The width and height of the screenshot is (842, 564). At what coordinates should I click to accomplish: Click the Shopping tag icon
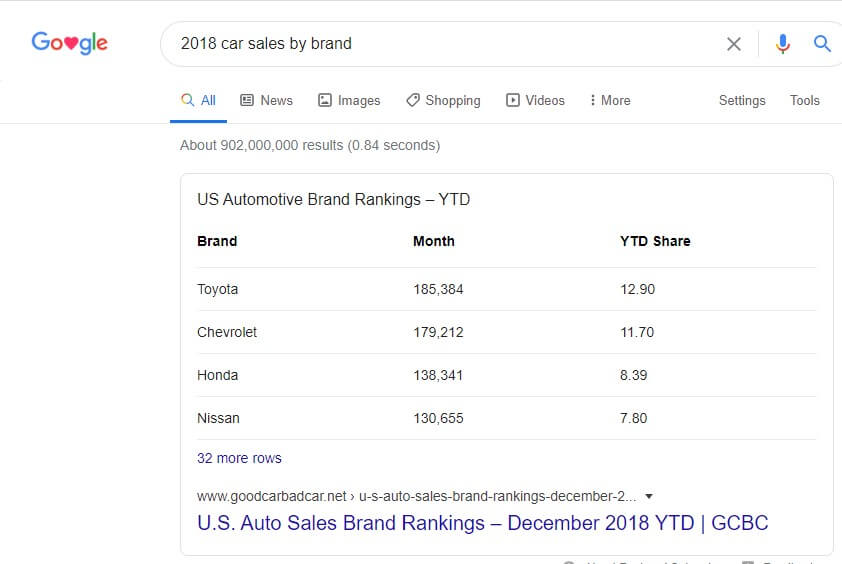click(412, 100)
